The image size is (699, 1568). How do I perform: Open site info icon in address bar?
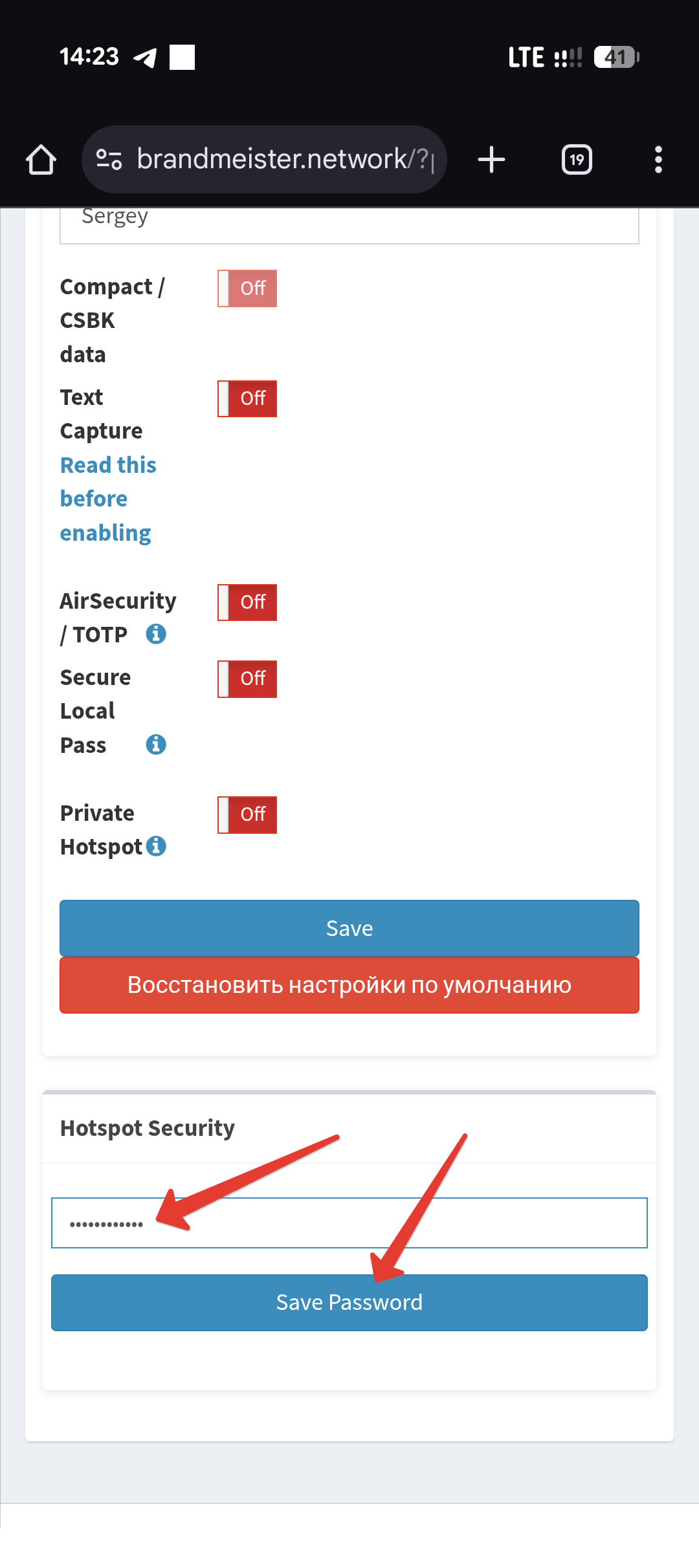pyautogui.click(x=109, y=159)
